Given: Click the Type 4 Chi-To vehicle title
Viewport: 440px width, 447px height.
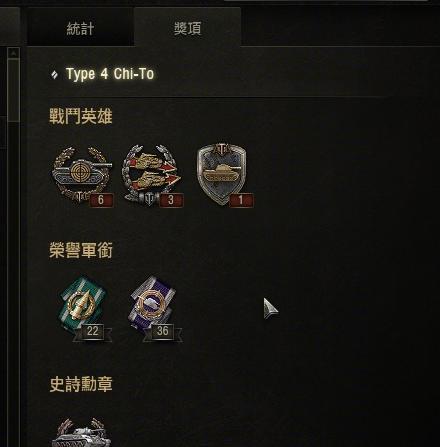Looking at the screenshot, I should [x=110, y=74].
